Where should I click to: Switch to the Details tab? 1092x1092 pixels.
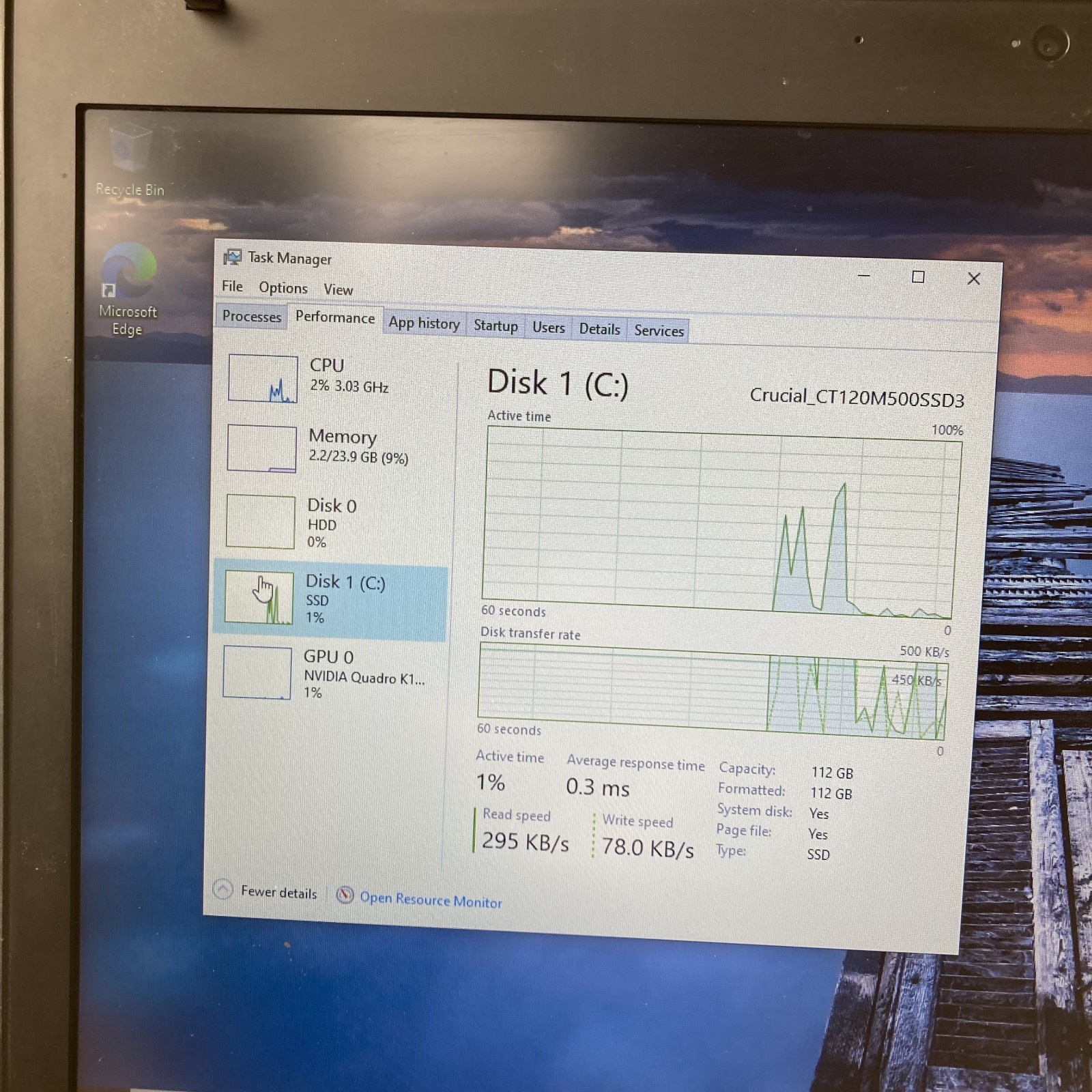[600, 329]
